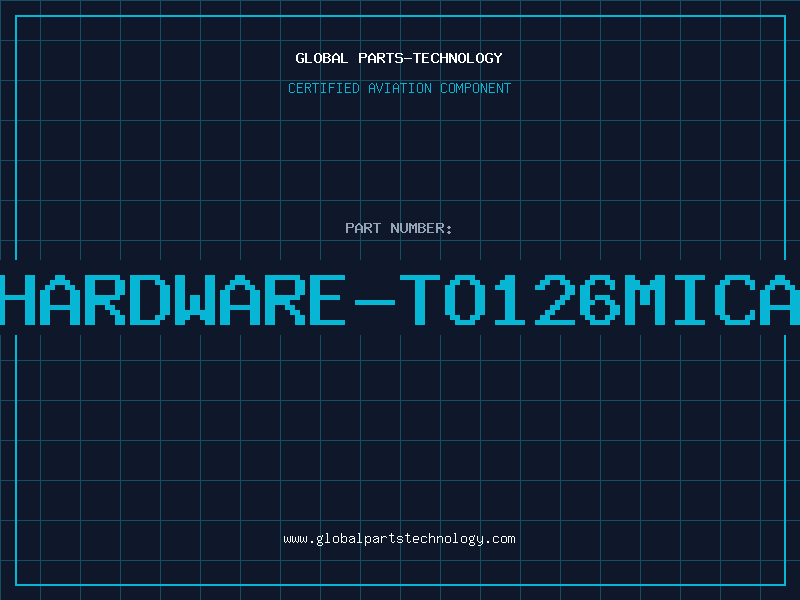Click the word PART in the label
Screen dimensions: 800x600
tap(363, 228)
